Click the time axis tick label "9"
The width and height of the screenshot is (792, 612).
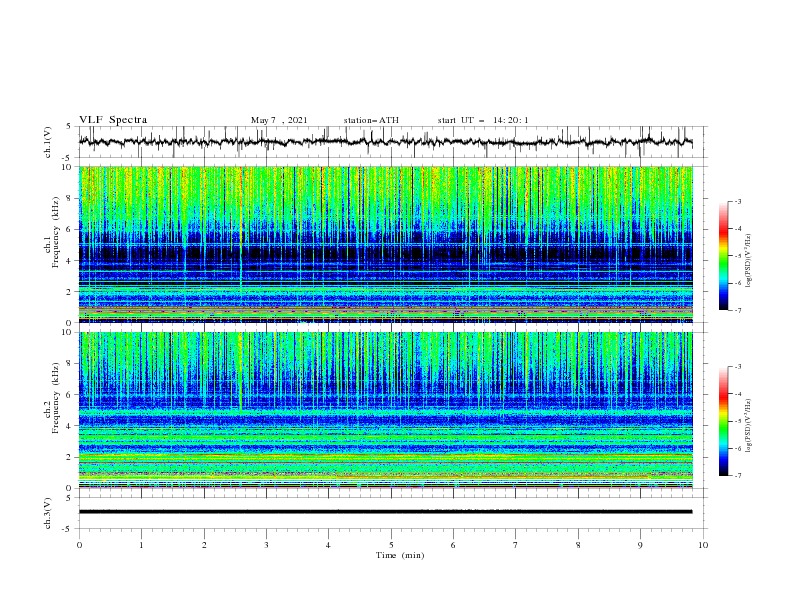point(640,545)
